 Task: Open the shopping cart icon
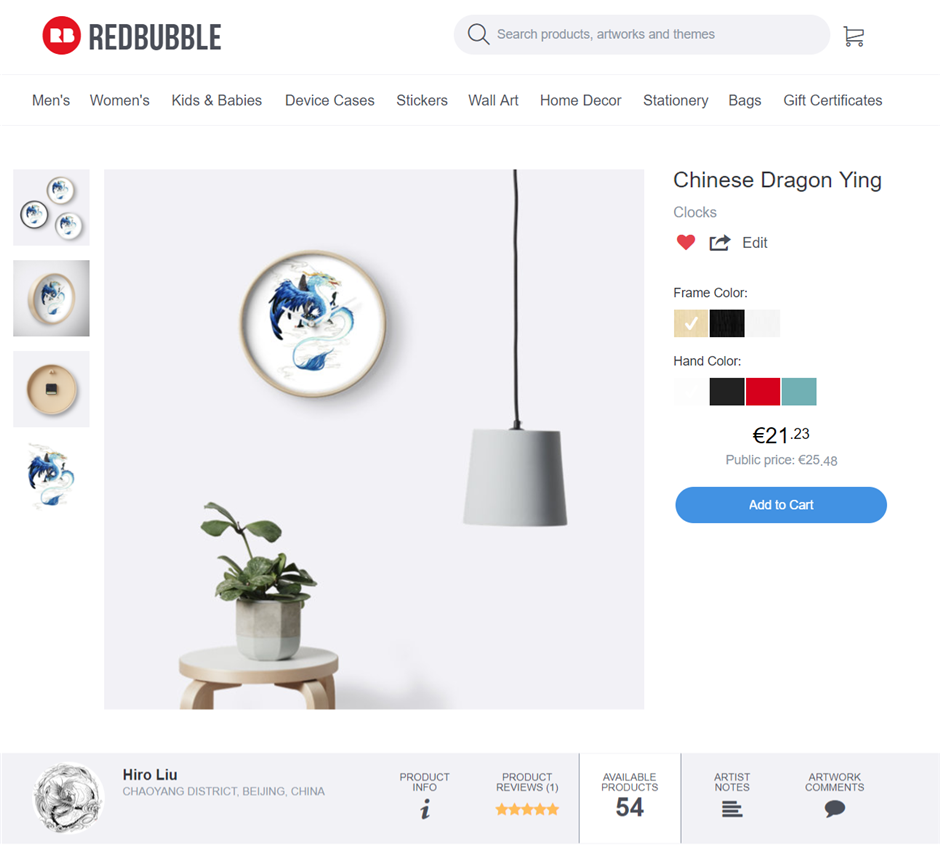pyautogui.click(x=853, y=36)
